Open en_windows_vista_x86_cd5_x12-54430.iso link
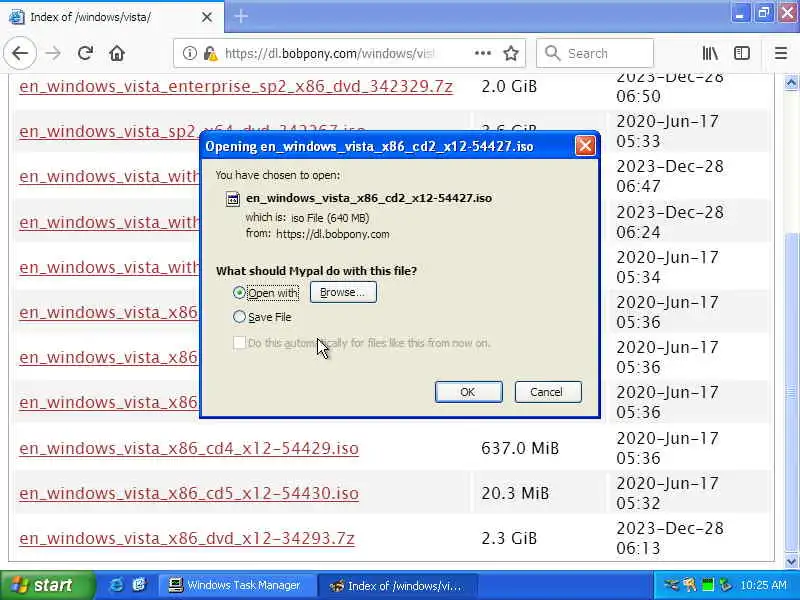Image resolution: width=800 pixels, height=600 pixels. 189,493
